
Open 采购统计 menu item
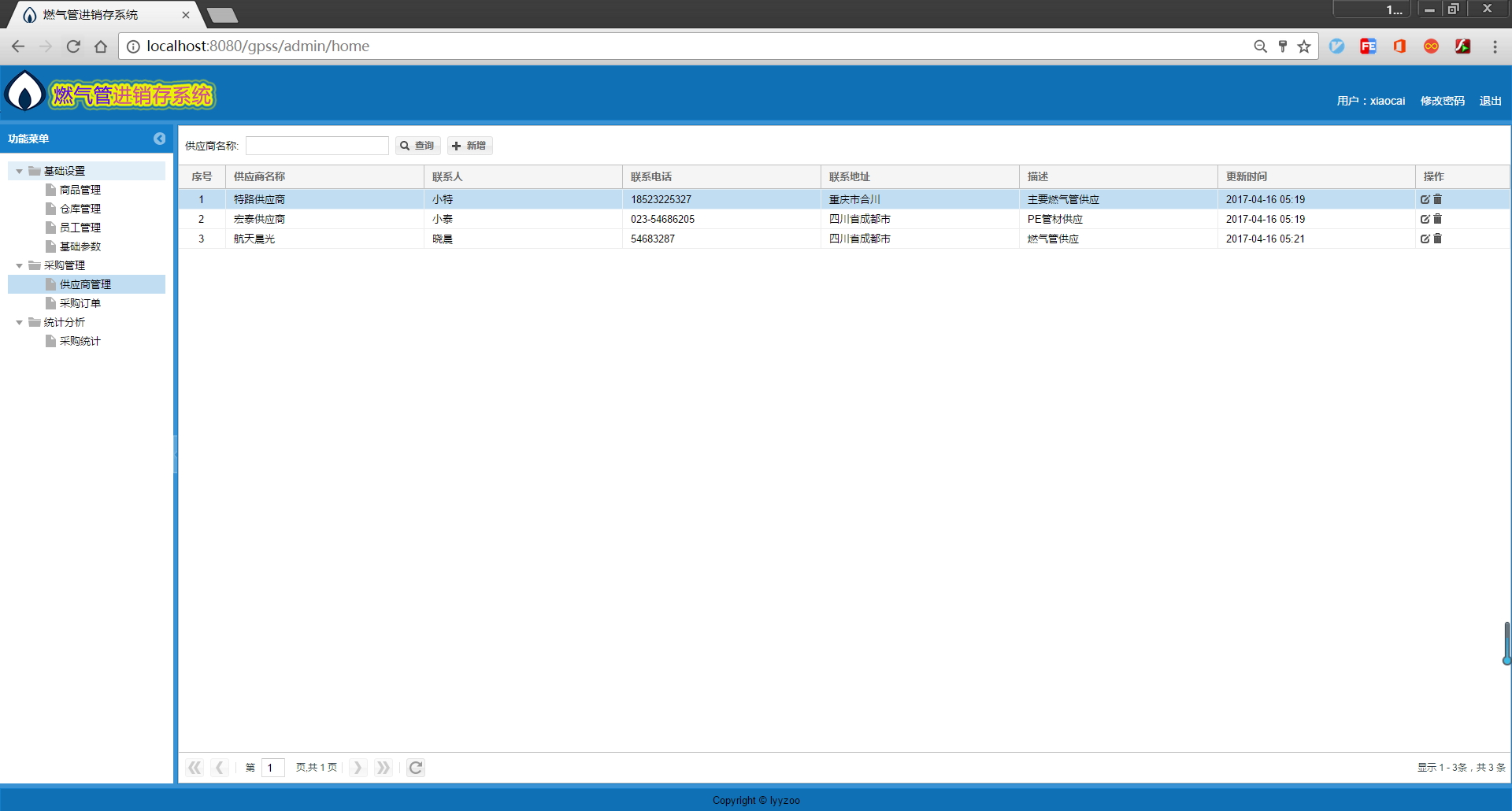[80, 341]
